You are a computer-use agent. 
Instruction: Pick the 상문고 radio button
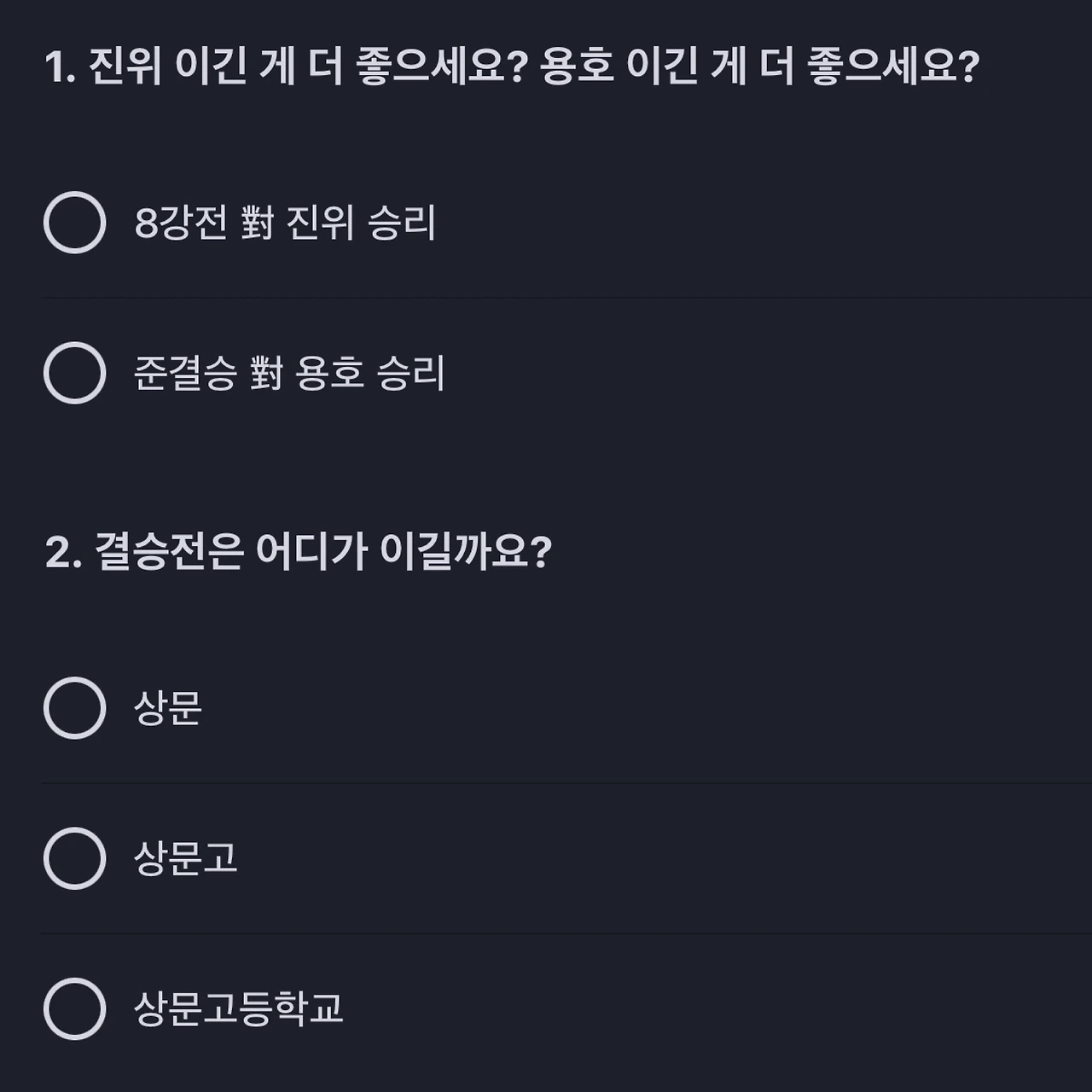pos(75,858)
